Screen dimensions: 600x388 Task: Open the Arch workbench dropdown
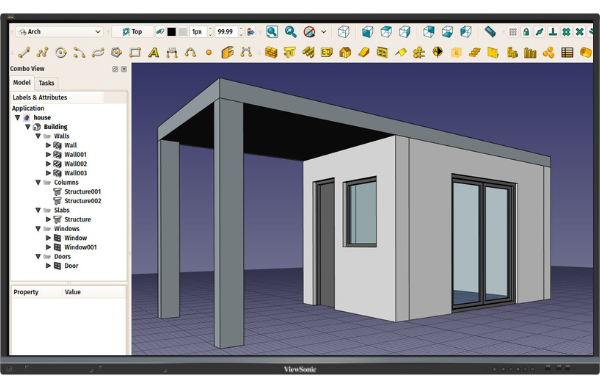[60, 32]
